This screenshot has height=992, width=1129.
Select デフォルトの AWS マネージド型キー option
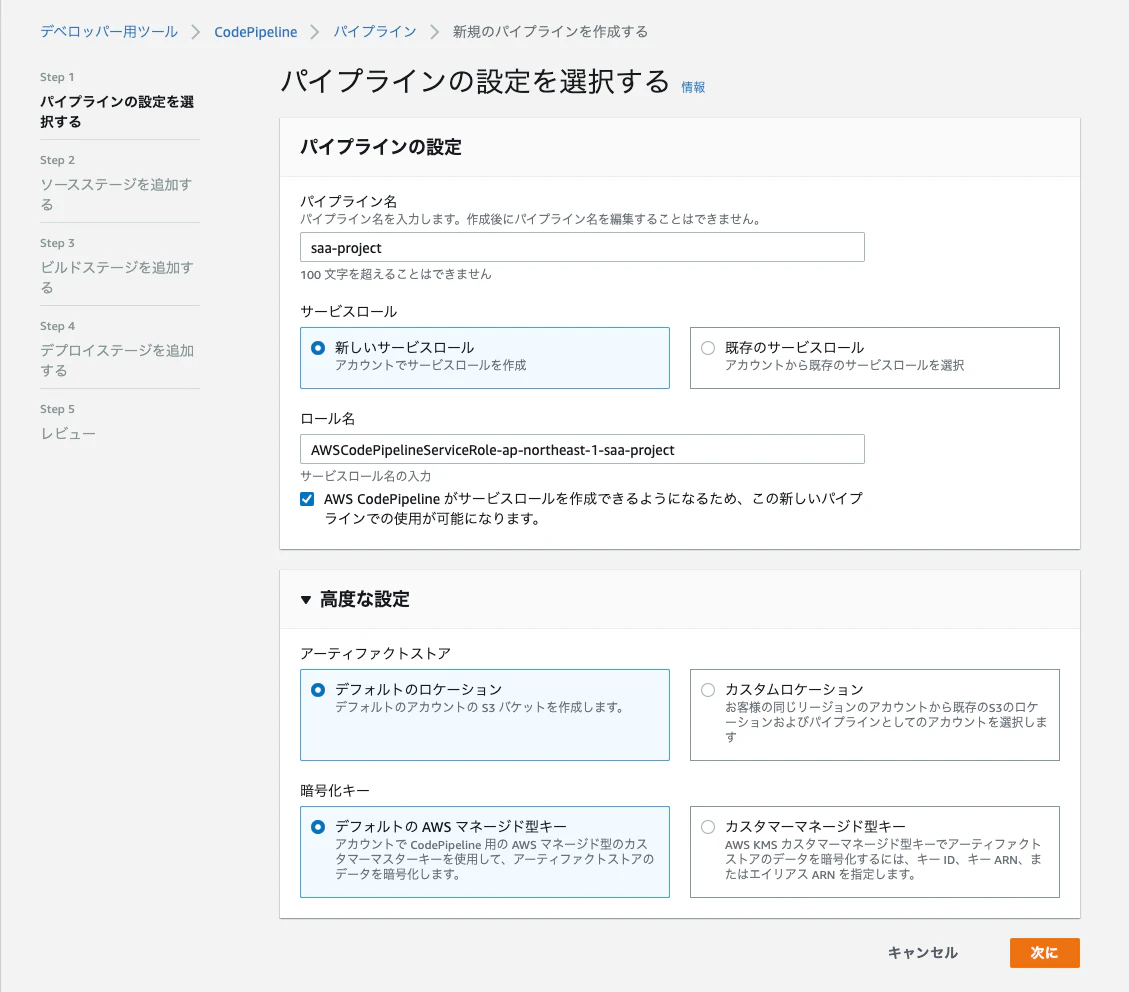(x=485, y=852)
